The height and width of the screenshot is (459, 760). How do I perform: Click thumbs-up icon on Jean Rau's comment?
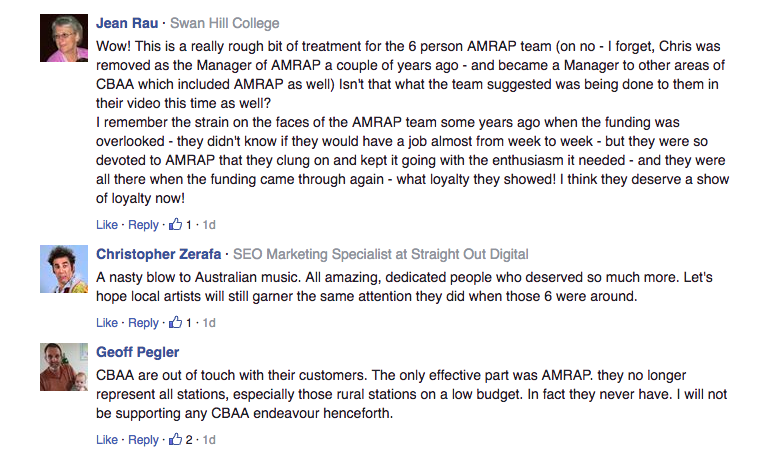[x=175, y=224]
